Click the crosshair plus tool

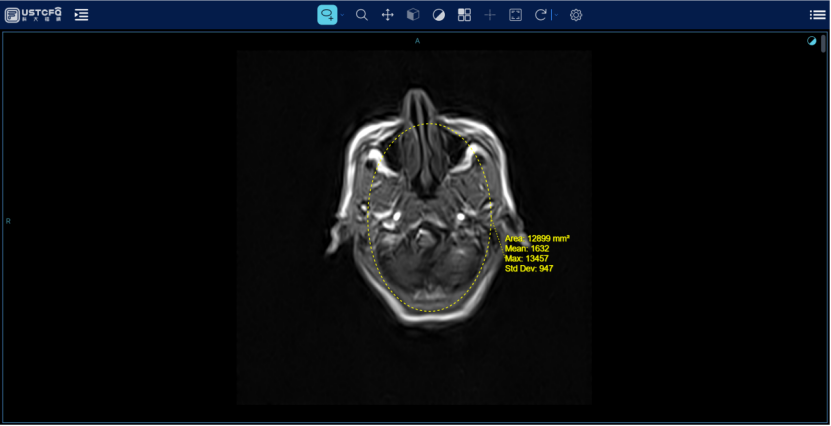pyautogui.click(x=490, y=15)
